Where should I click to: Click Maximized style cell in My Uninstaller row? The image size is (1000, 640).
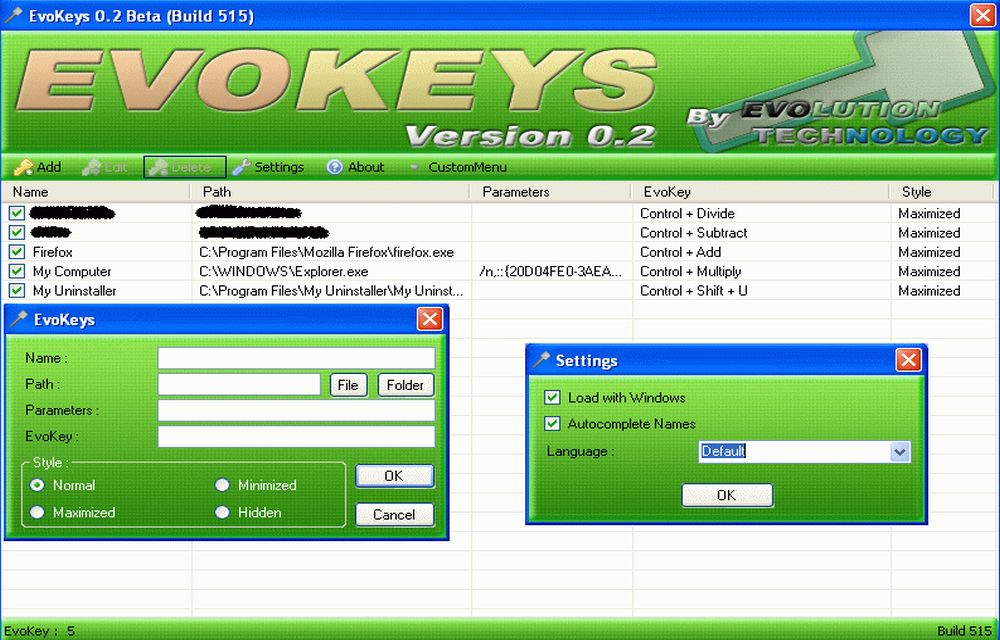pyautogui.click(x=929, y=291)
